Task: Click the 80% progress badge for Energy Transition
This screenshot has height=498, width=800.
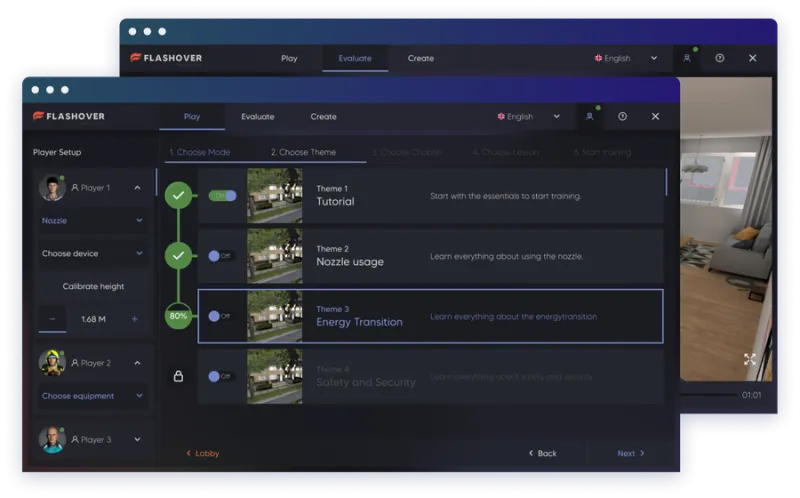Action: click(178, 316)
